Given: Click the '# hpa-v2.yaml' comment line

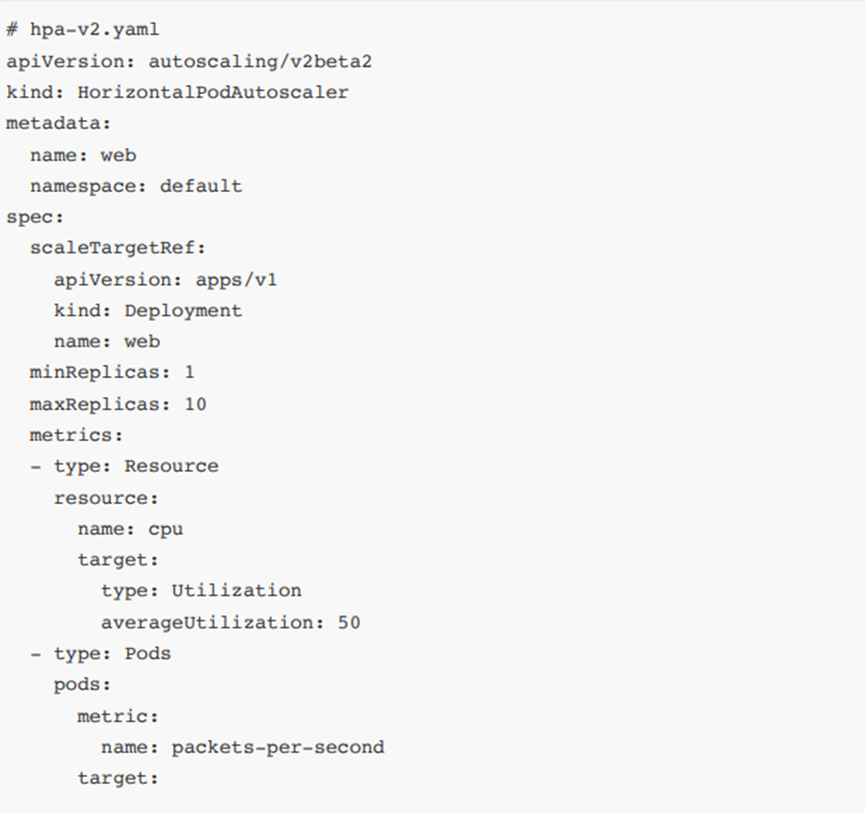Looking at the screenshot, I should [x=82, y=30].
